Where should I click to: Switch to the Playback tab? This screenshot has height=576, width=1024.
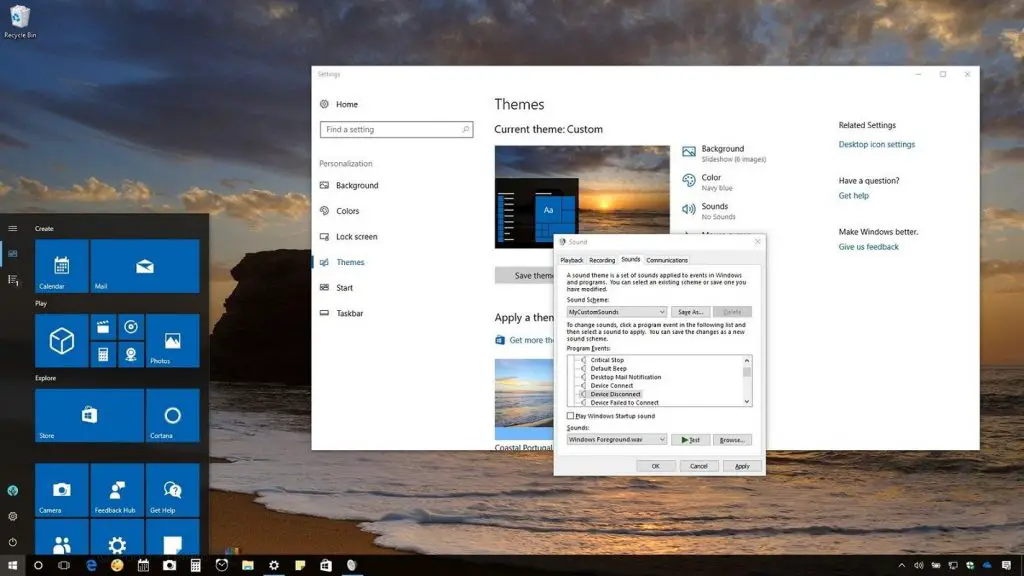pos(571,260)
